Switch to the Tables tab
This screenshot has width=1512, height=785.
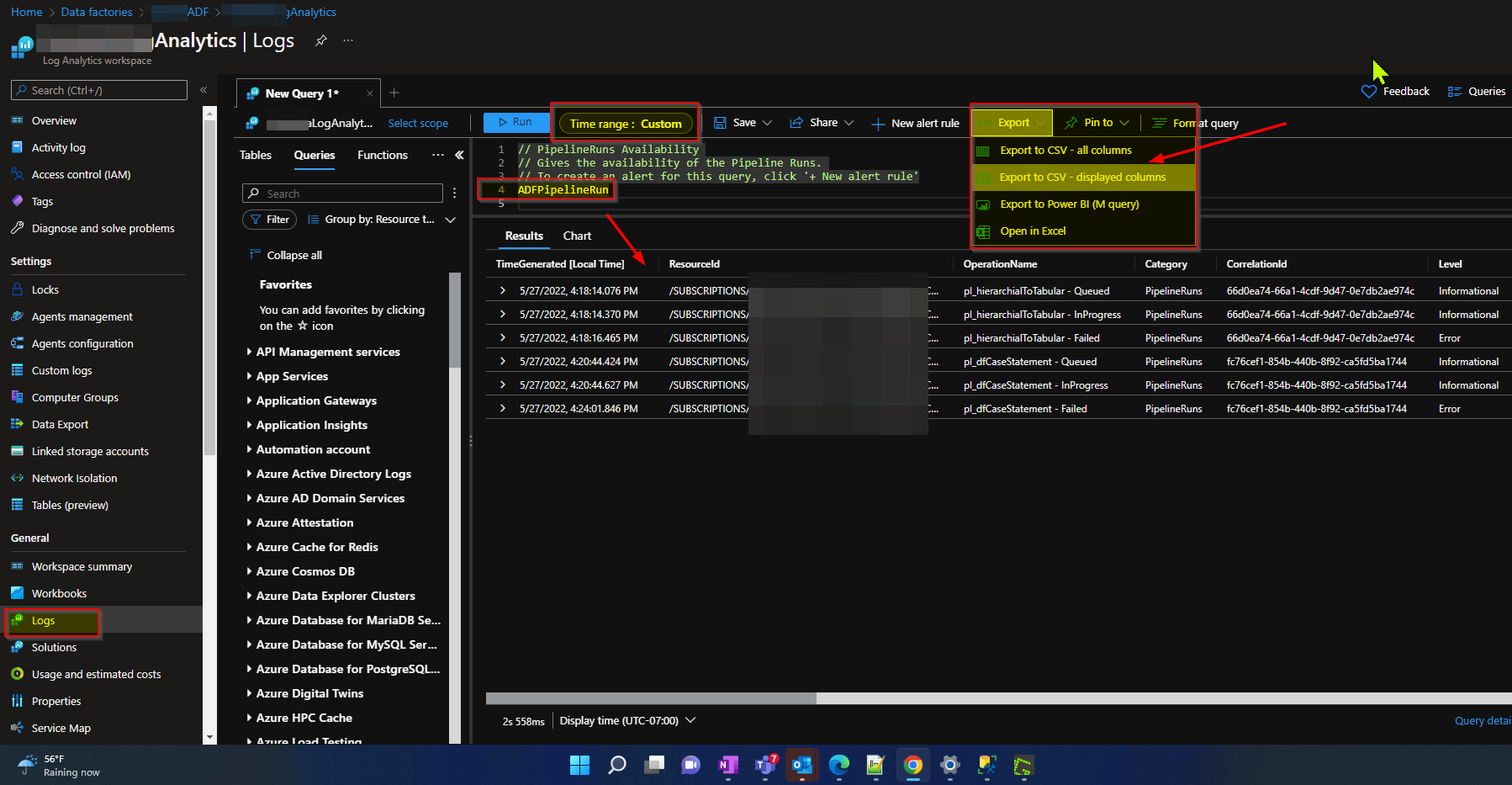pos(256,155)
